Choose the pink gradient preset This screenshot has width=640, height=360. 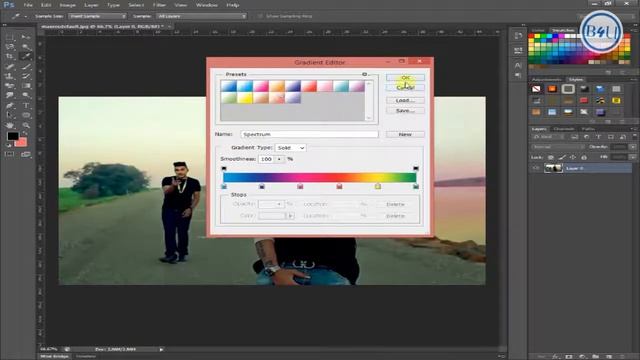click(x=261, y=86)
